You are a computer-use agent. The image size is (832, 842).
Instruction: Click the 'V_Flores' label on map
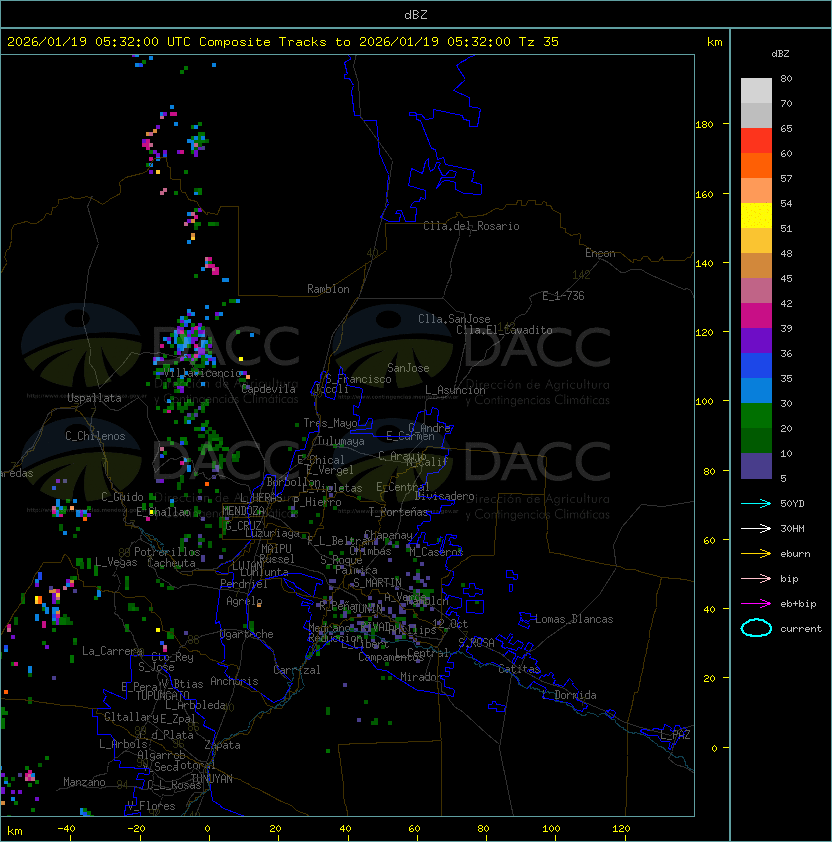(151, 806)
